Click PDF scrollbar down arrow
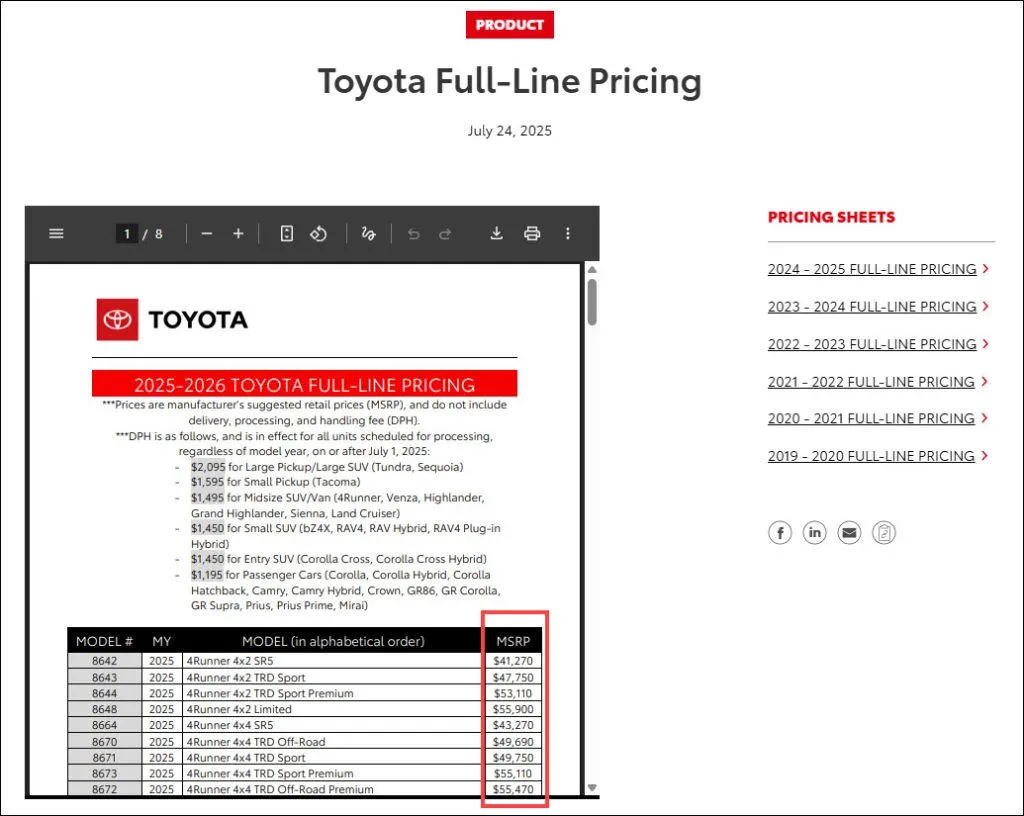Image resolution: width=1024 pixels, height=816 pixels. click(x=592, y=788)
